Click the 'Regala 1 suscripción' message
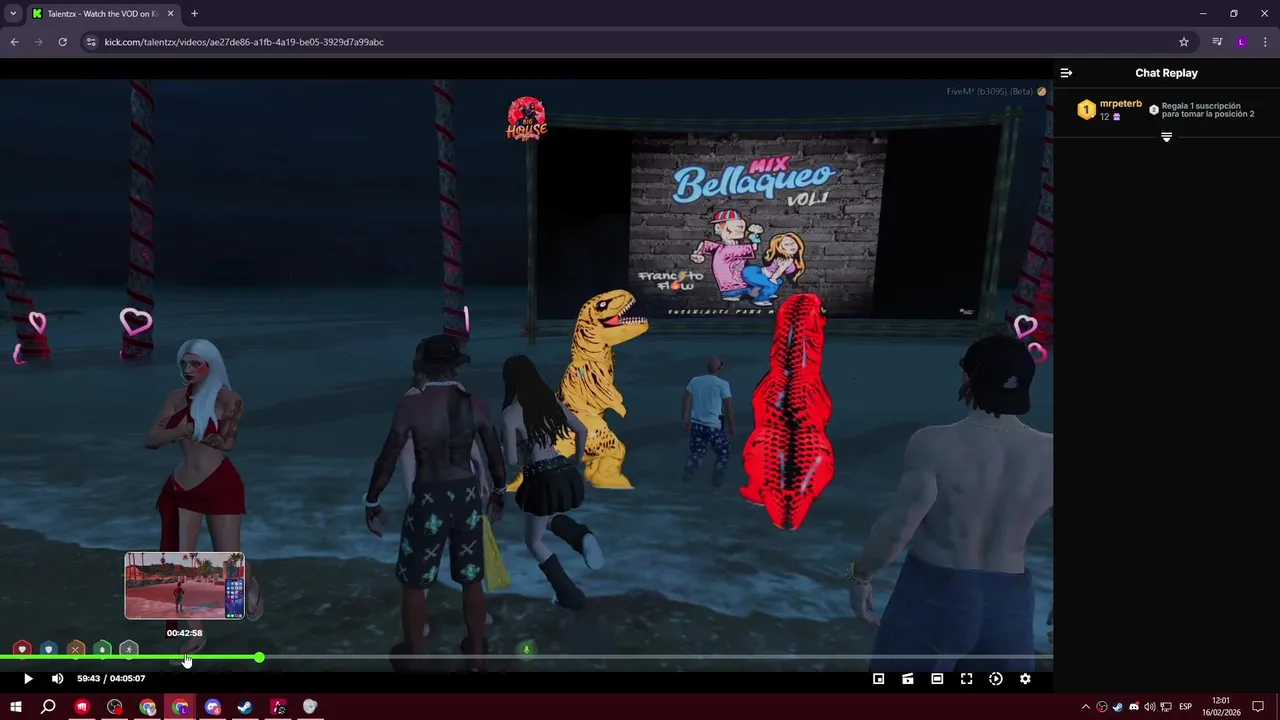This screenshot has height=720, width=1280. [1207, 110]
